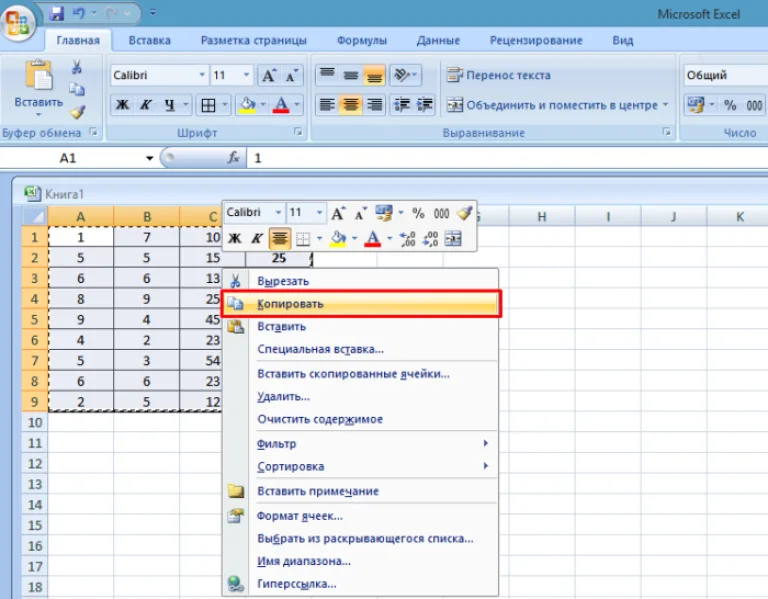Click the ribbon percent style button
The width and height of the screenshot is (768, 599).
pos(730,105)
